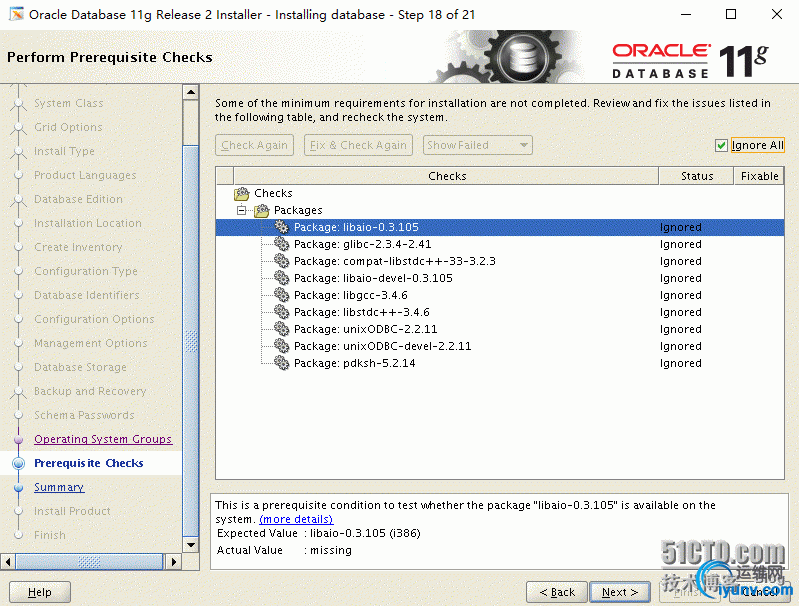Image resolution: width=799 pixels, height=606 pixels.
Task: Click sidebar horizontal scrollbar right arrow
Action: click(x=173, y=562)
